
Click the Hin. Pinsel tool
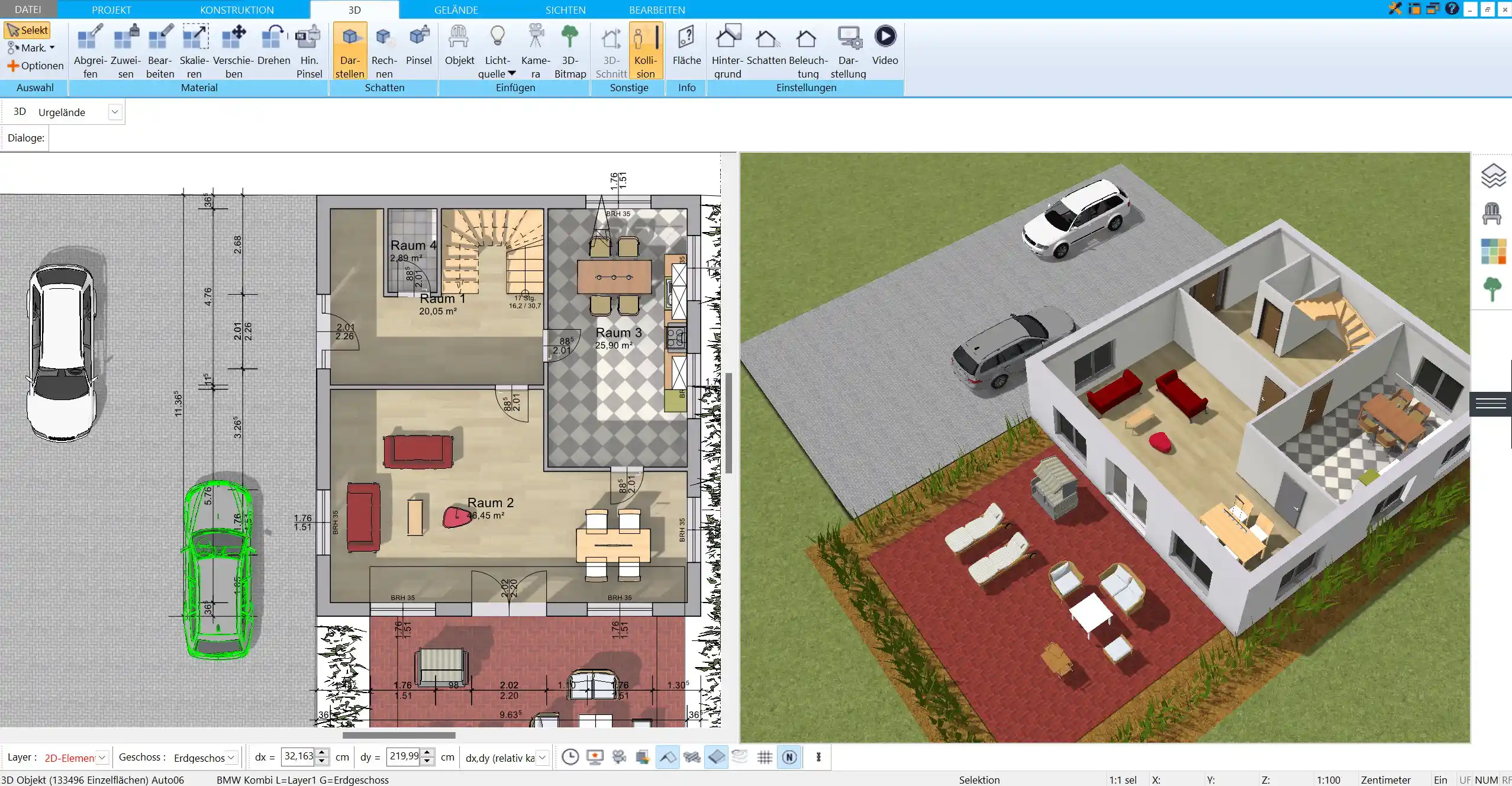(x=309, y=51)
